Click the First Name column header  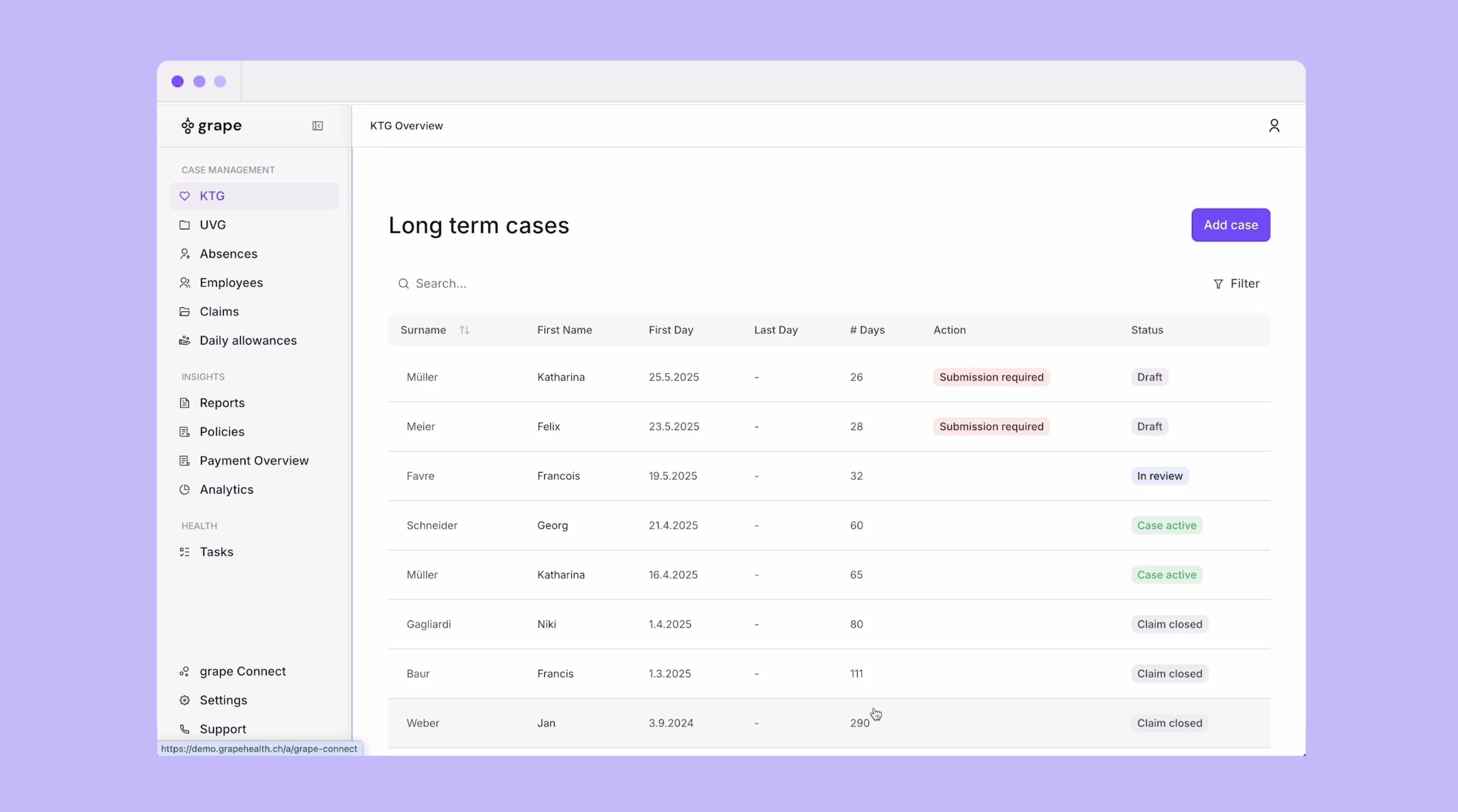[x=564, y=330]
